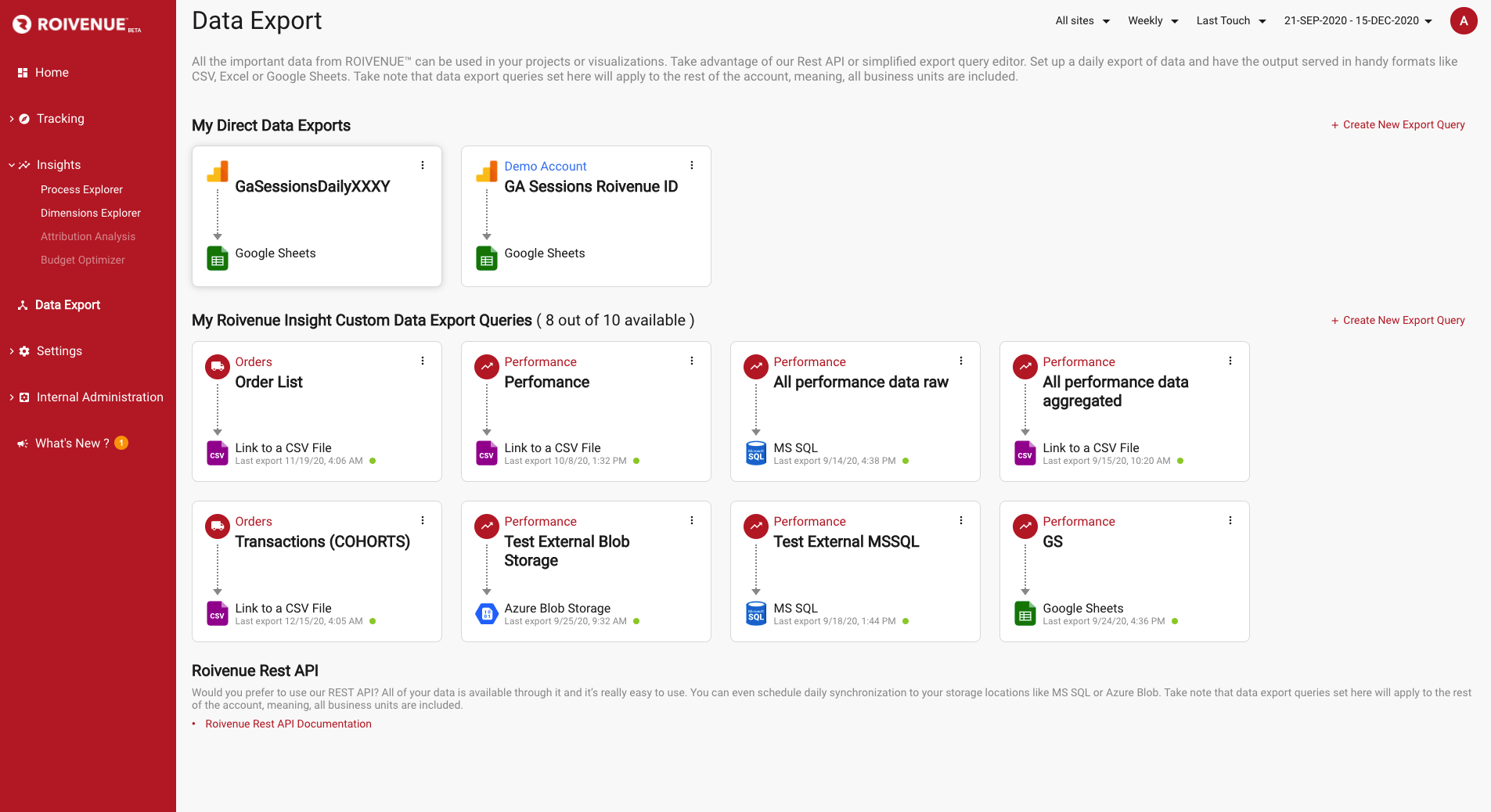
Task: Click the What's New megaphone icon
Action: coord(23,444)
